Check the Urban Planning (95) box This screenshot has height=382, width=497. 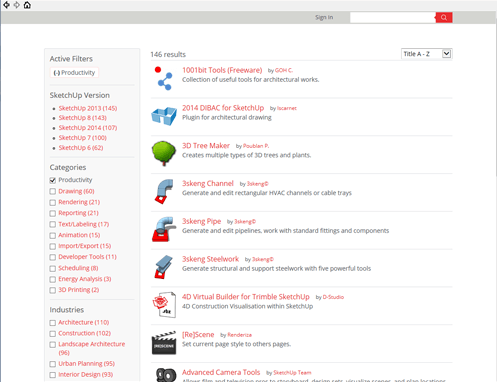tap(53, 364)
